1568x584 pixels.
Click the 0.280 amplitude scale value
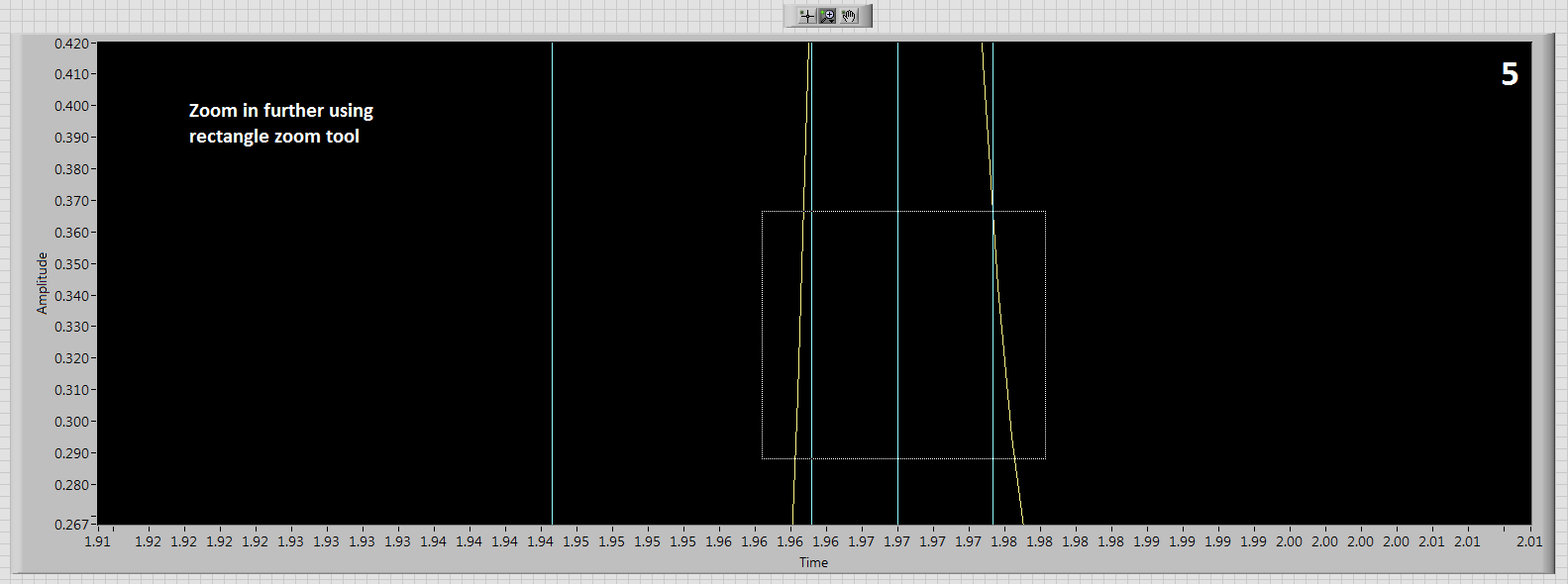pos(71,485)
